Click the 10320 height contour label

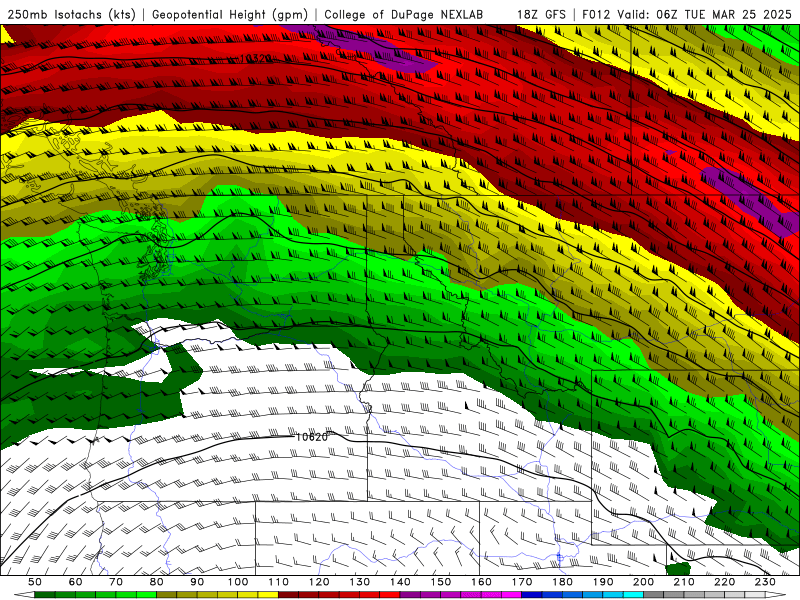click(255, 59)
